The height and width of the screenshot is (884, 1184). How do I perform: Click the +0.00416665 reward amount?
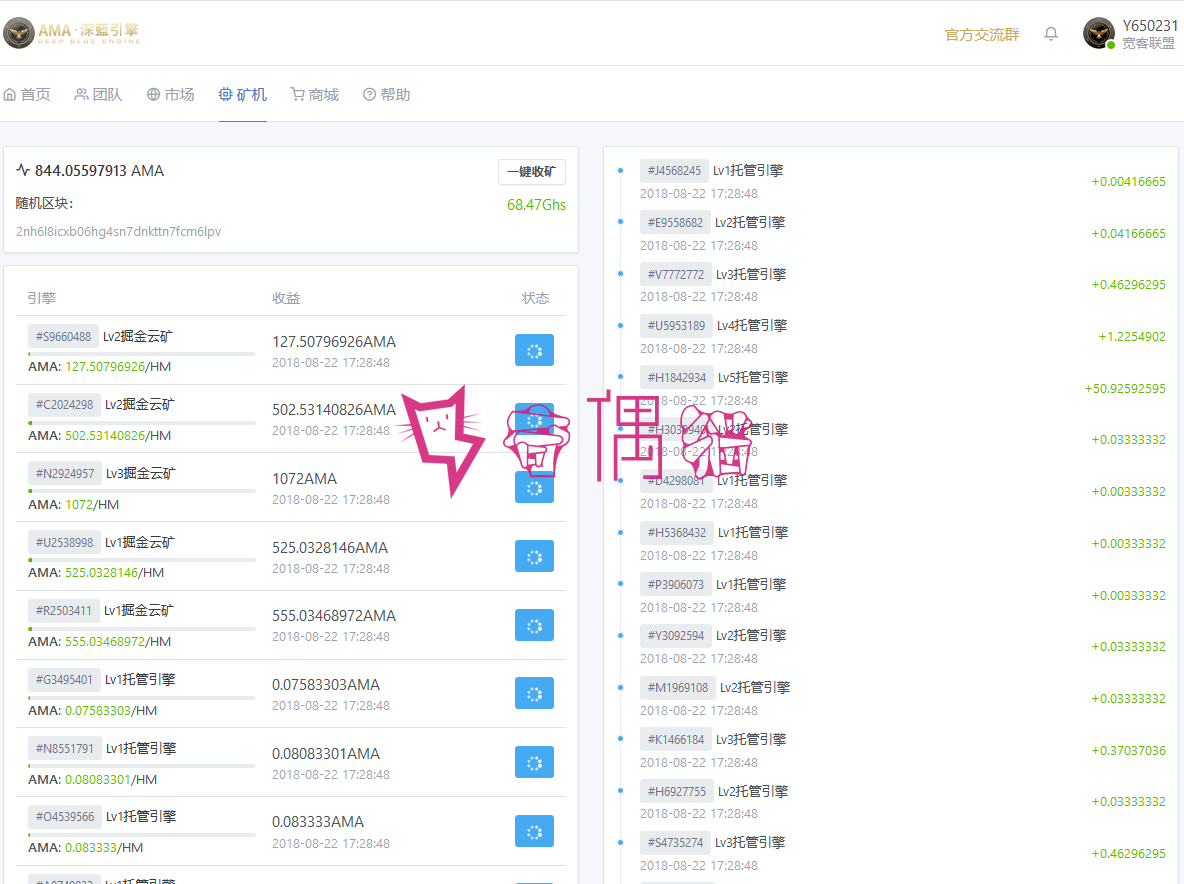click(1129, 182)
